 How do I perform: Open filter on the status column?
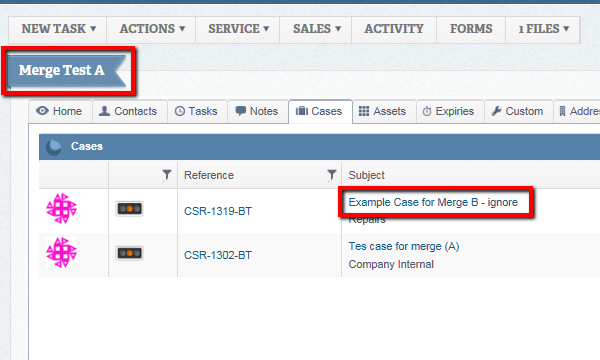(166, 175)
